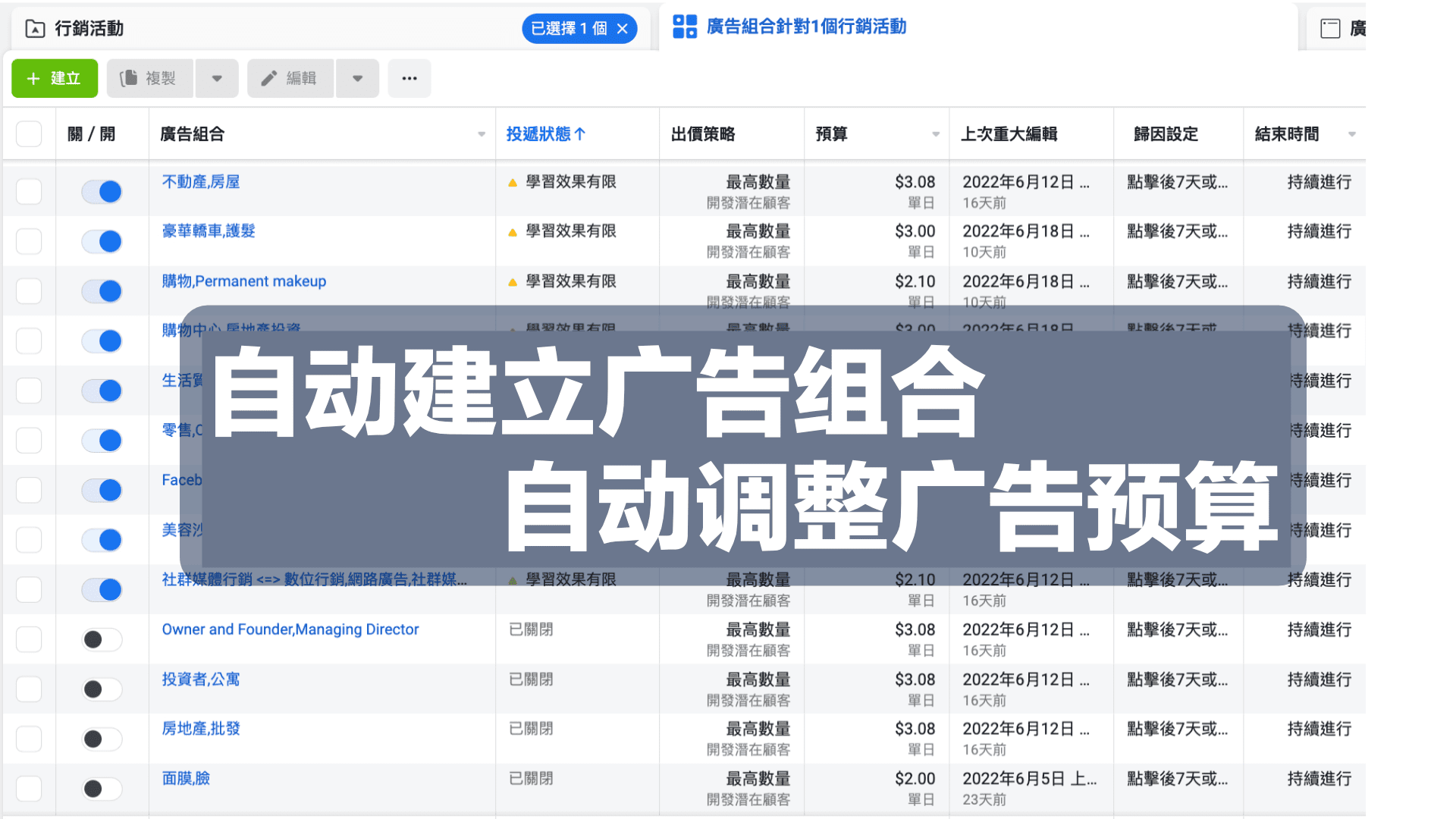1456x819 pixels.
Task: Clear selection with X on 已選擇 1 個
Action: tap(623, 29)
